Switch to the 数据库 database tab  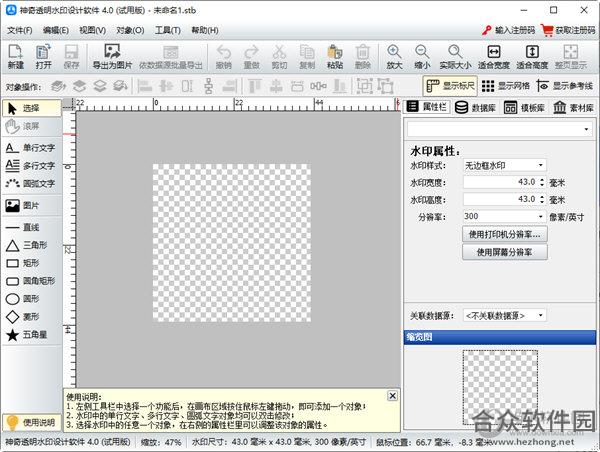[x=475, y=108]
